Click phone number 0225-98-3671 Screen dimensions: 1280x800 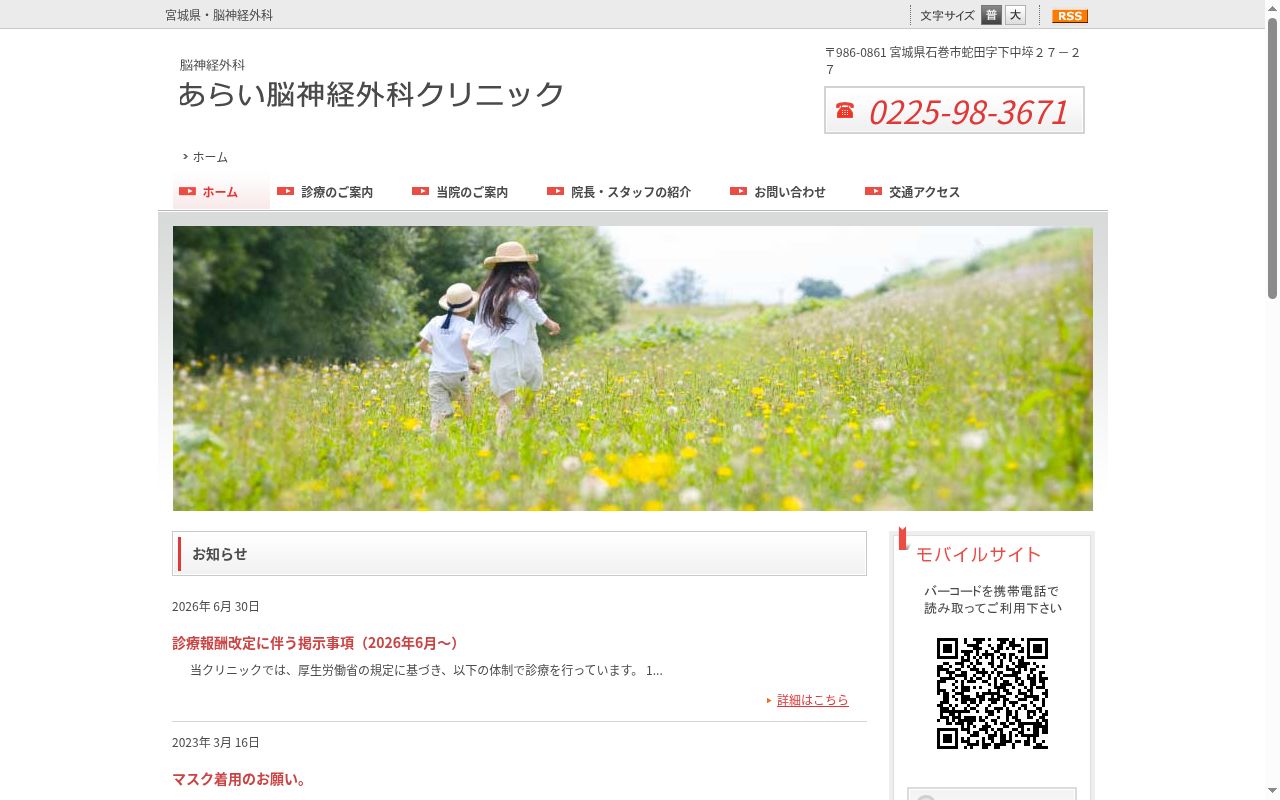coord(968,111)
